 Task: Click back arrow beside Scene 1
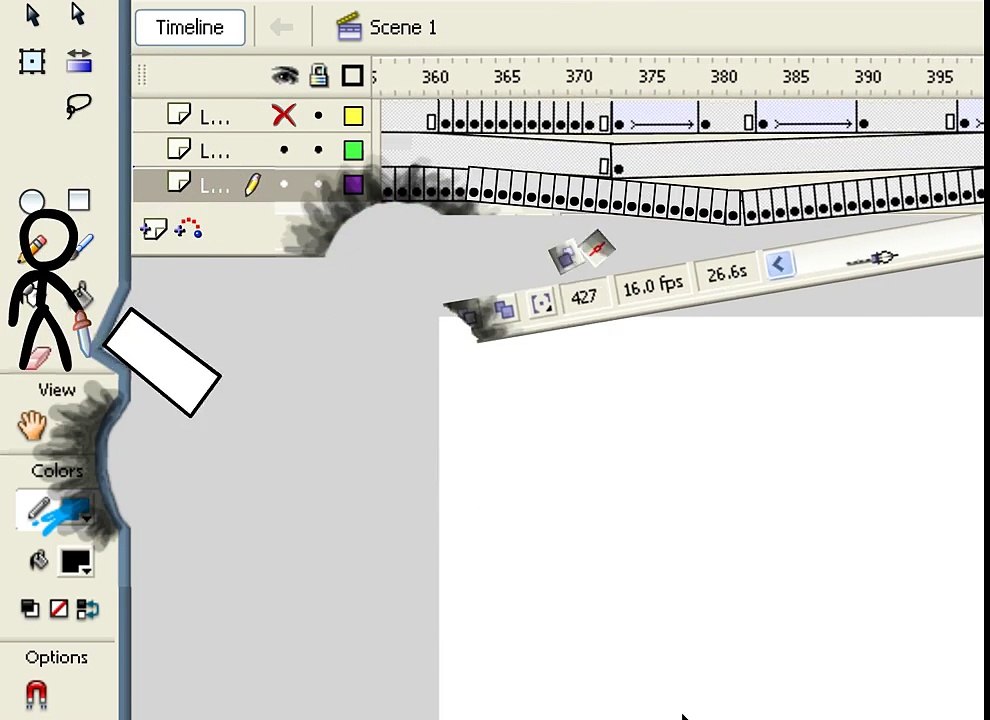tap(282, 27)
